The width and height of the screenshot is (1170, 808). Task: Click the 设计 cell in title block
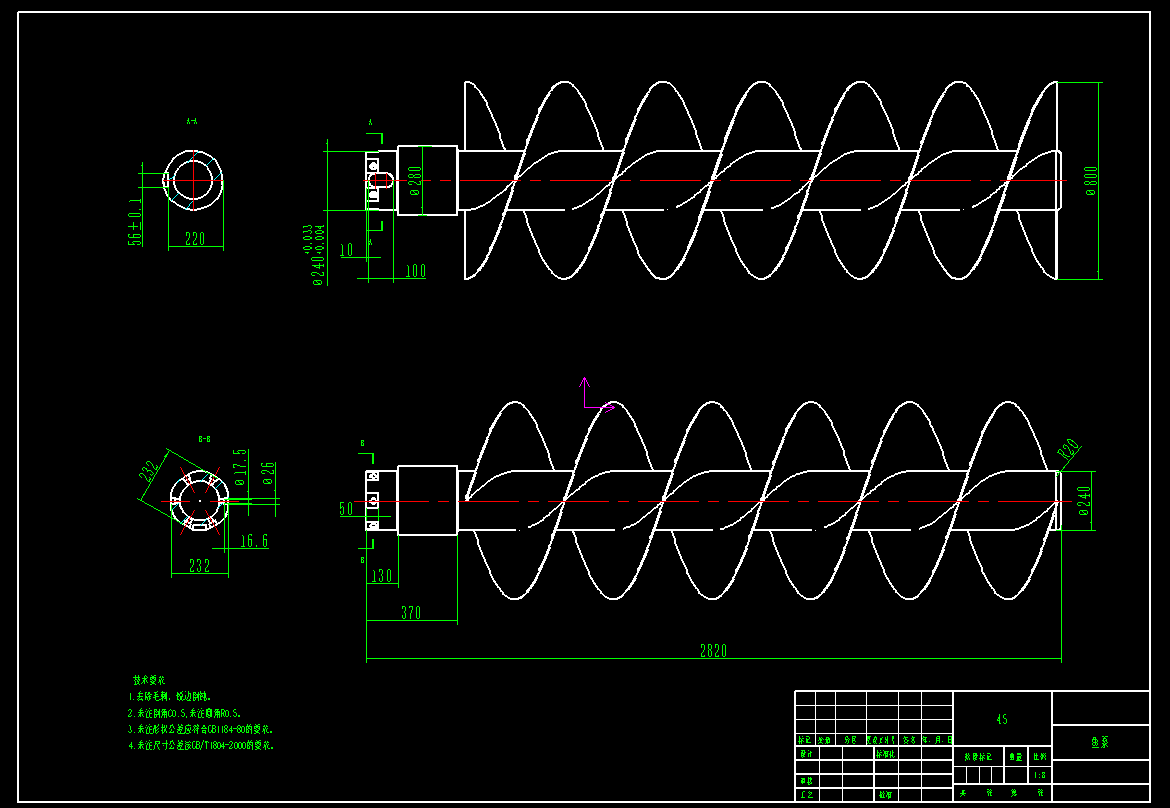[806, 754]
